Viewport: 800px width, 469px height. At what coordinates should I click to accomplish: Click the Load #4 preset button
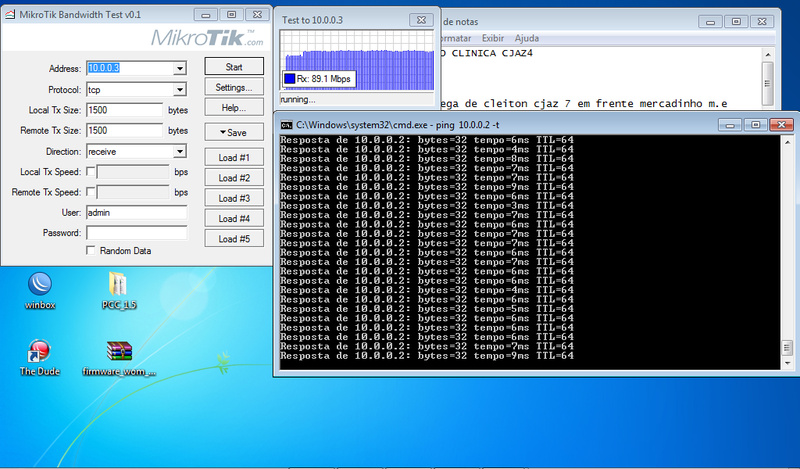[234, 218]
